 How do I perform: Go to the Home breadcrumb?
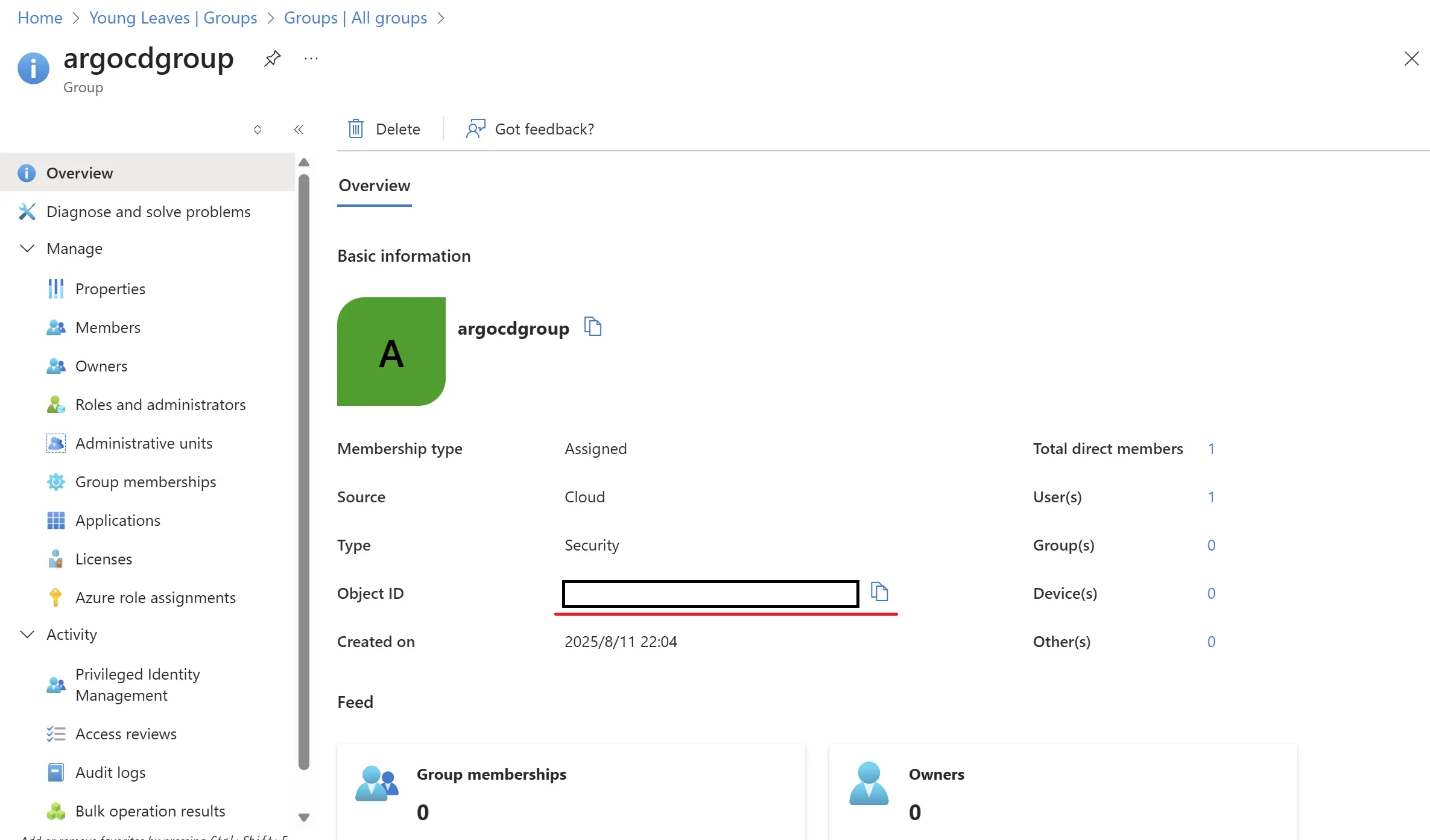point(40,18)
